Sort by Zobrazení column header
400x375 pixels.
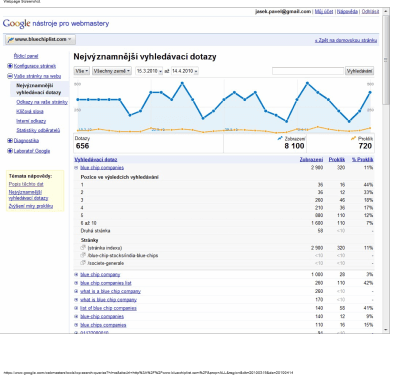pyautogui.click(x=311, y=160)
